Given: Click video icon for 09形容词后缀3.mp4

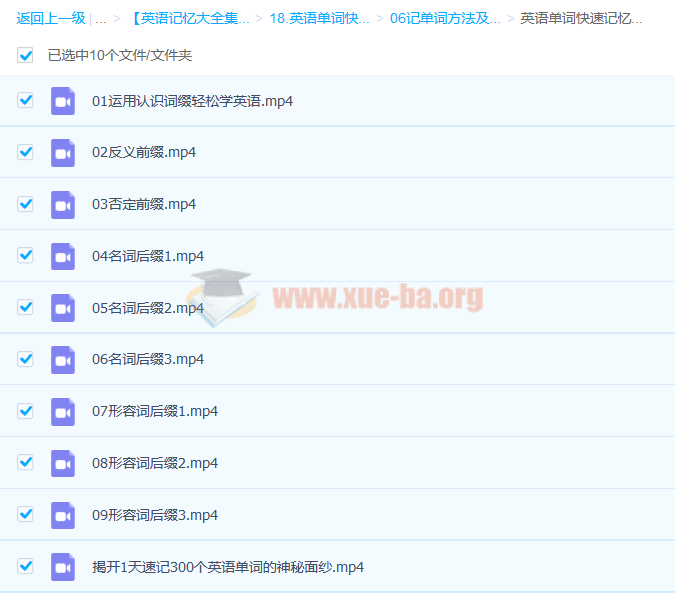Looking at the screenshot, I should [63, 515].
